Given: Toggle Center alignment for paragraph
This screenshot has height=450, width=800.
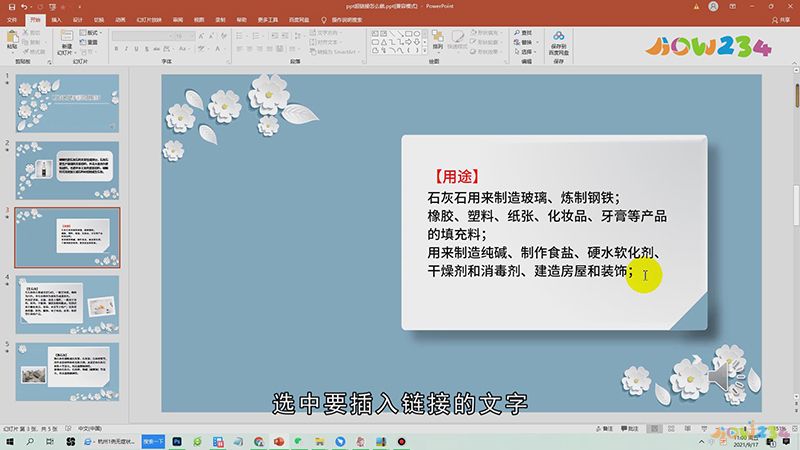Looking at the screenshot, I should 249,49.
